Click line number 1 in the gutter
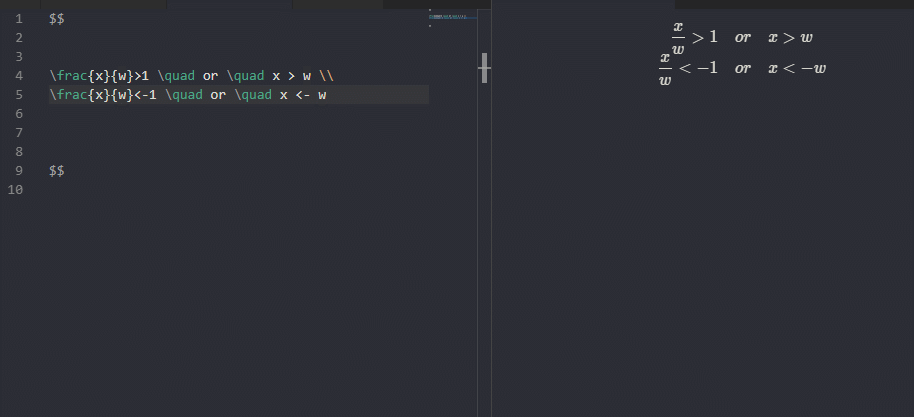This screenshot has height=417, width=914. [x=19, y=19]
